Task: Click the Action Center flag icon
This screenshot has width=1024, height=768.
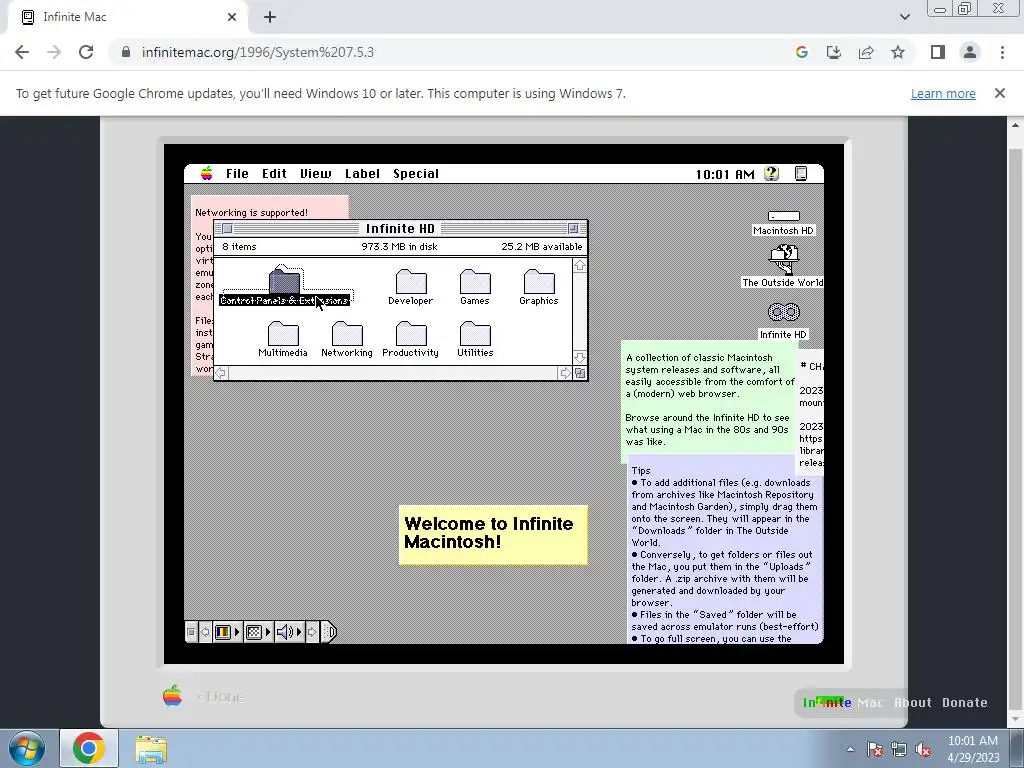Action: coord(874,750)
